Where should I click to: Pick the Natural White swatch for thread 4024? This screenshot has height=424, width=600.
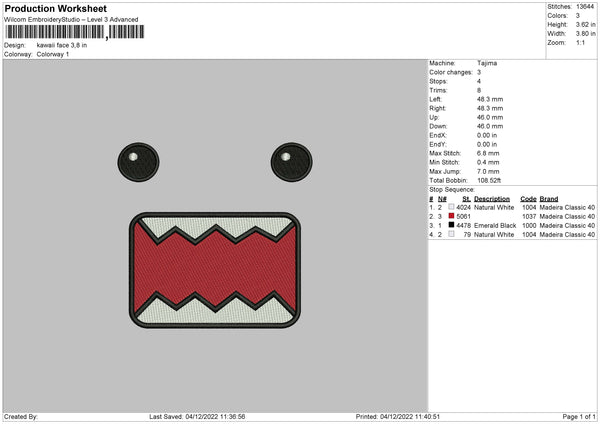coord(451,207)
